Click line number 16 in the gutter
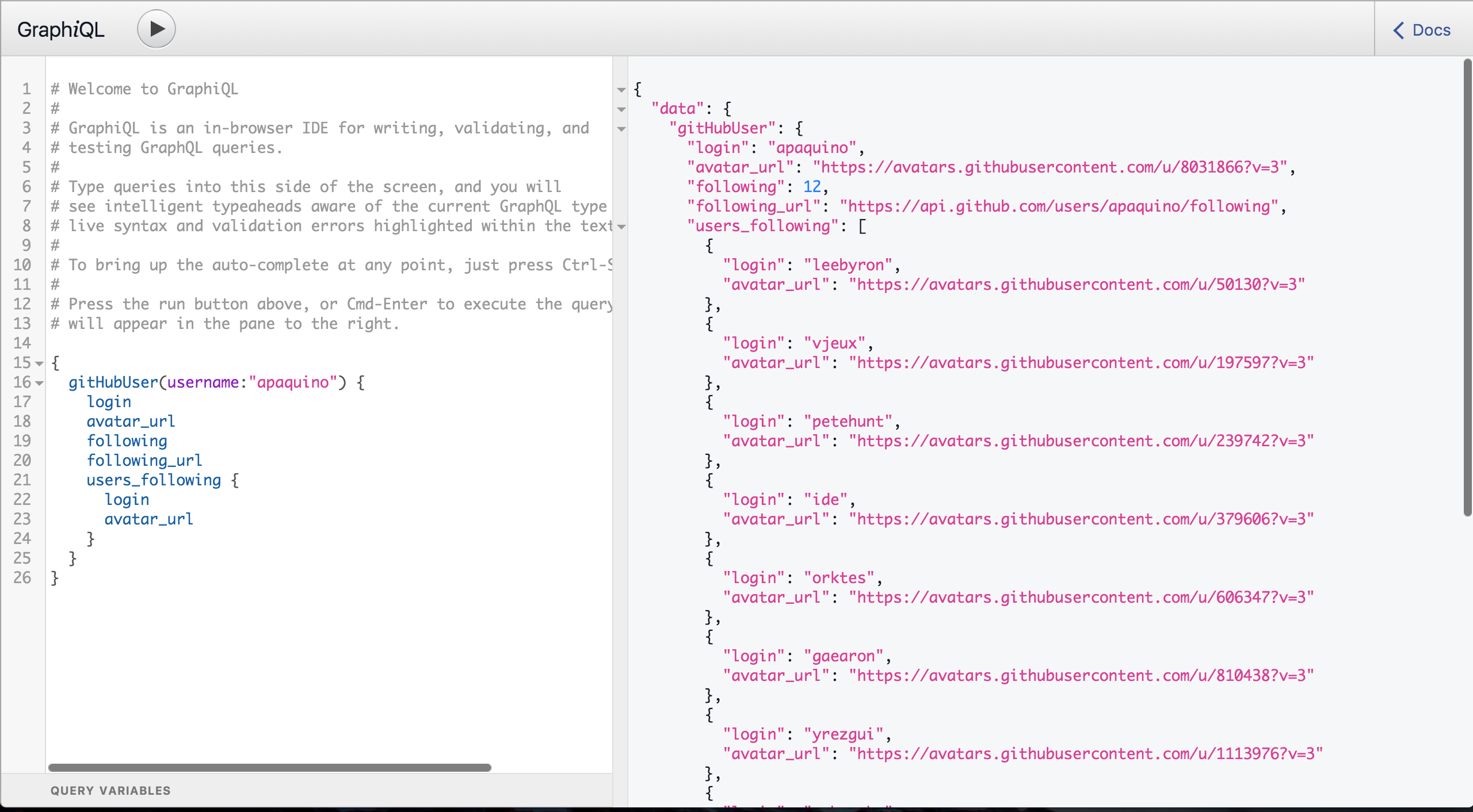Screen dimensions: 1473x812 click(x=22, y=382)
